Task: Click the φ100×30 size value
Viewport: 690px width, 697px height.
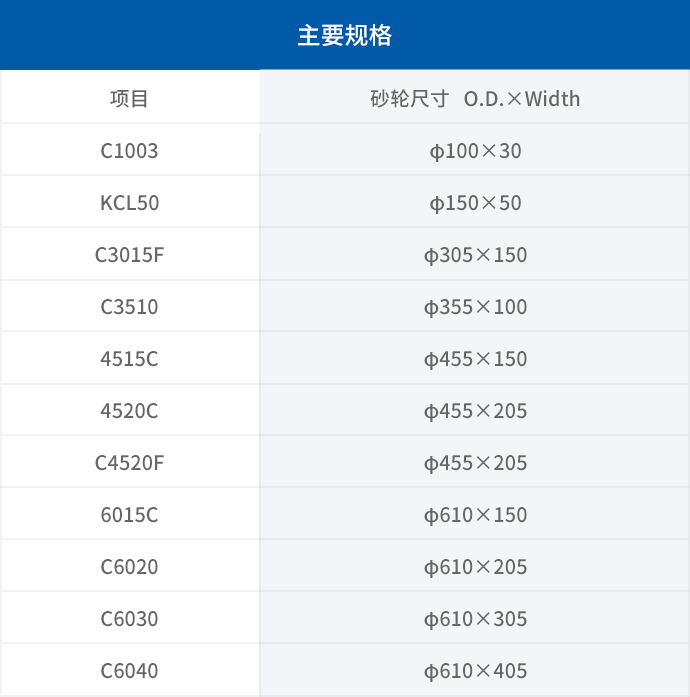Action: [475, 152]
